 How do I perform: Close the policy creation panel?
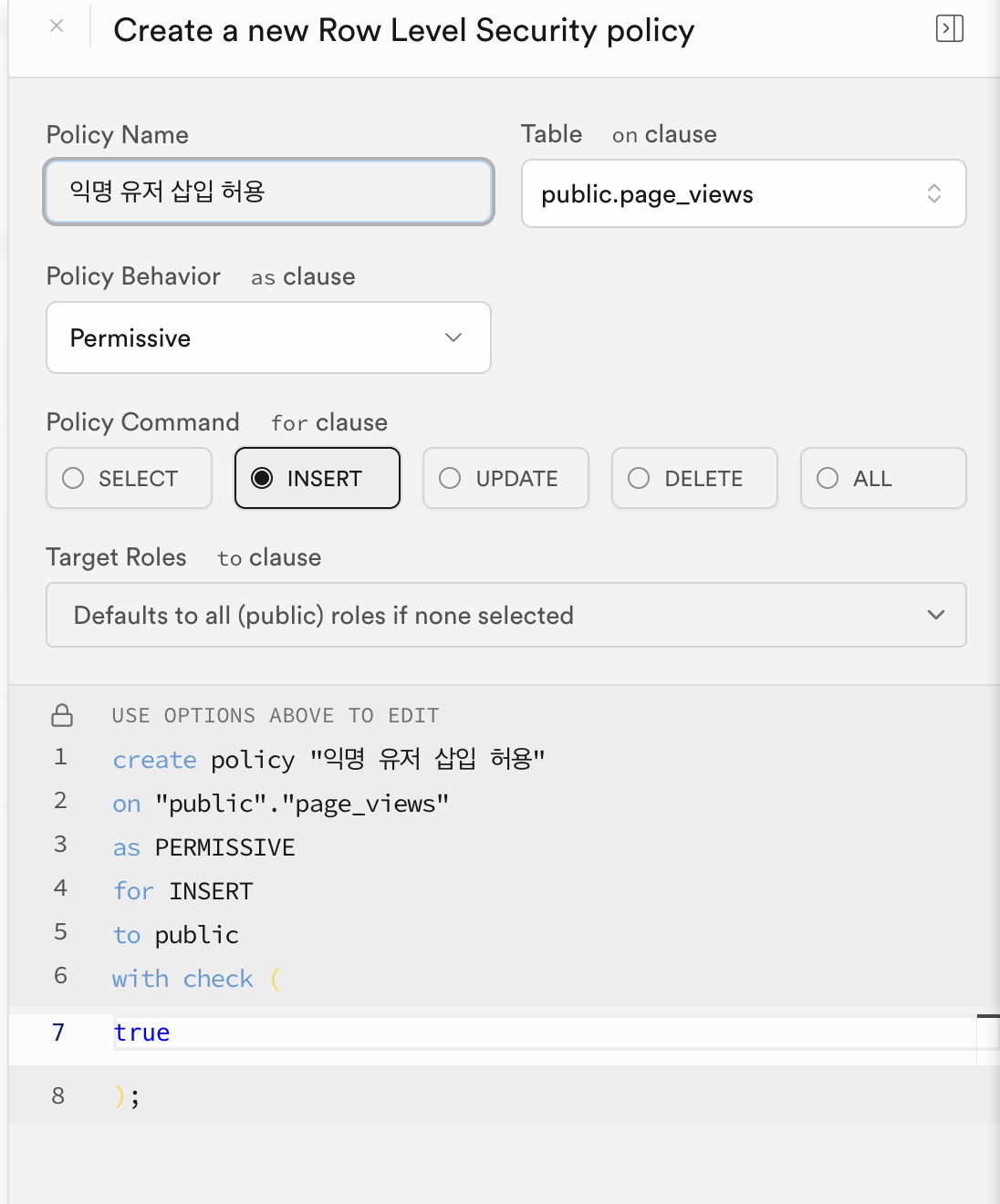click(x=57, y=26)
